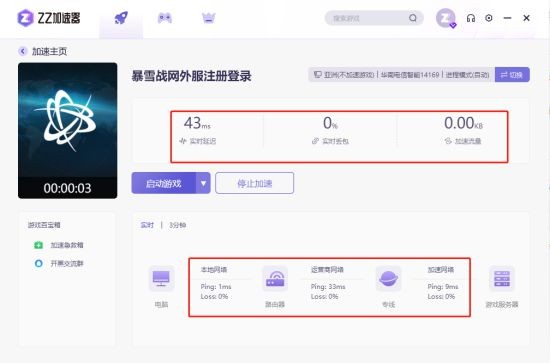The width and height of the screenshot is (550, 363).
Task: Click the 43ms latency value
Action: pos(197,123)
